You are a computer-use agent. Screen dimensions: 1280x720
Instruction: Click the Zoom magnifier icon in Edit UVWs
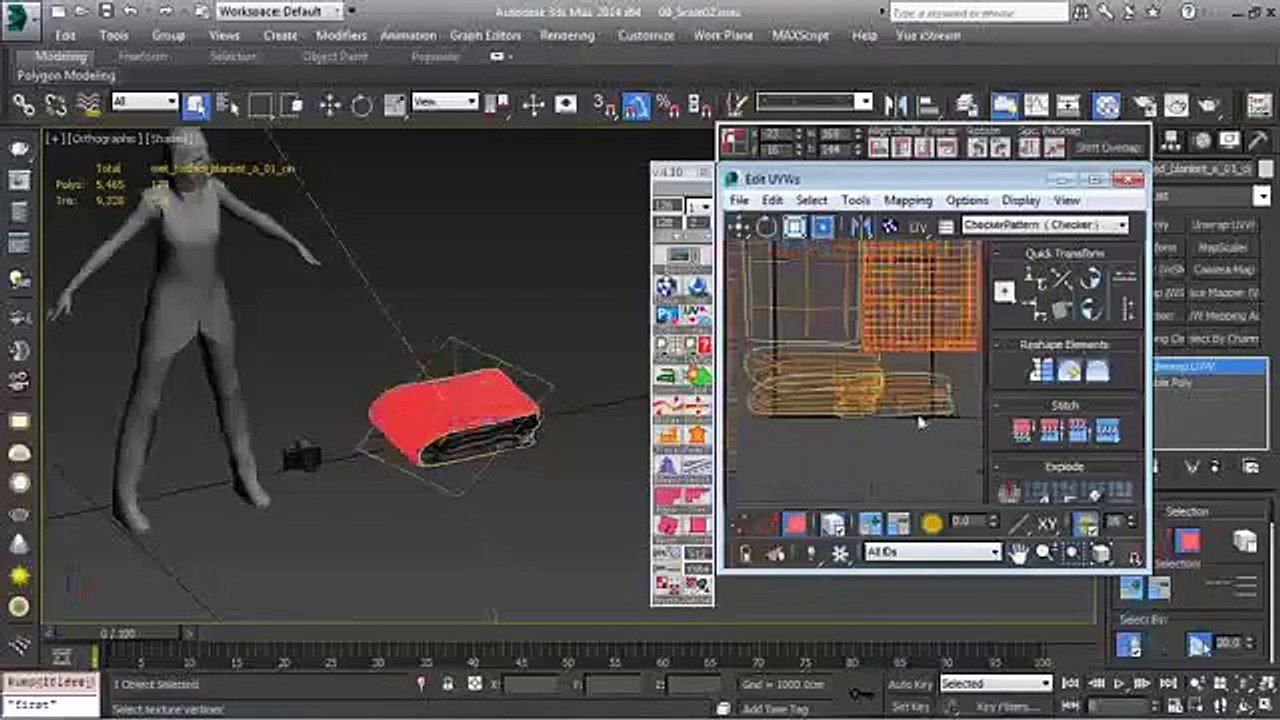click(1044, 553)
